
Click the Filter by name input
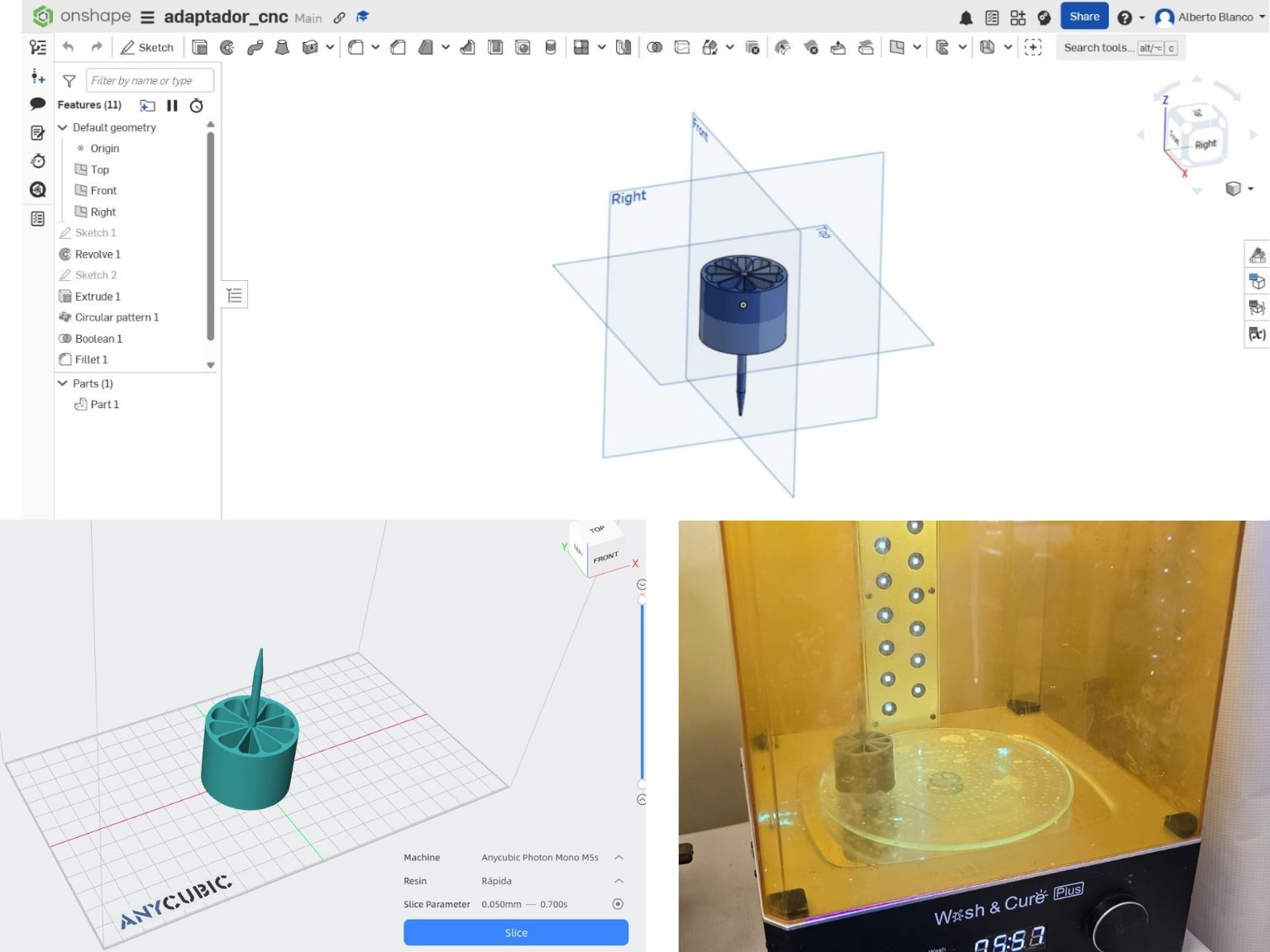150,80
